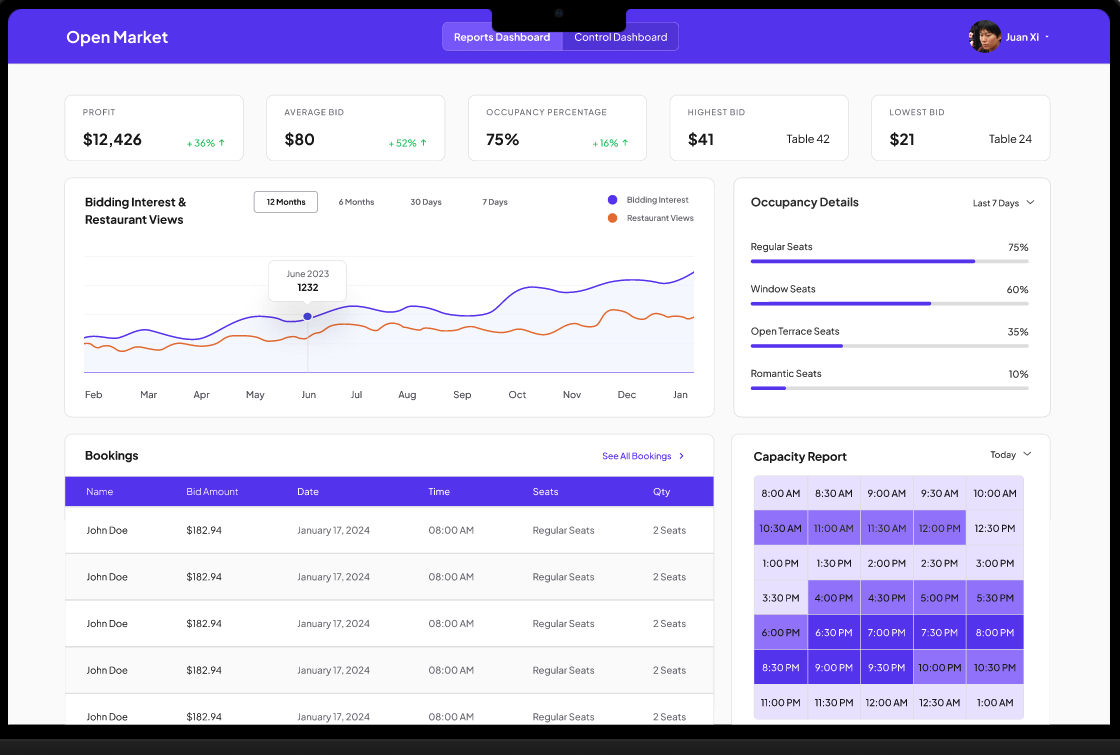Screen dimensions: 1120x755
Task: Click the Bidding Interest purple legend dot
Action: pos(612,200)
